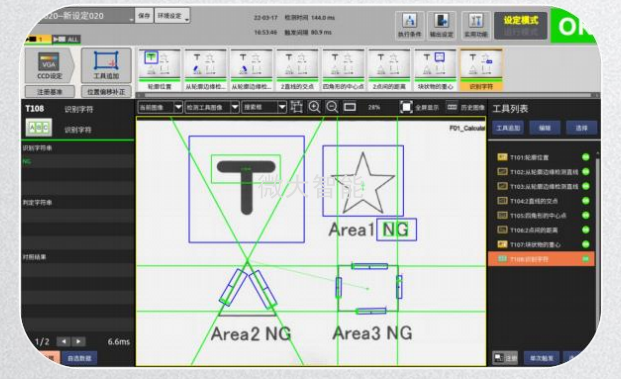621x379 pixels.
Task: Select the 工具追加 add tool icon
Action: (106, 65)
